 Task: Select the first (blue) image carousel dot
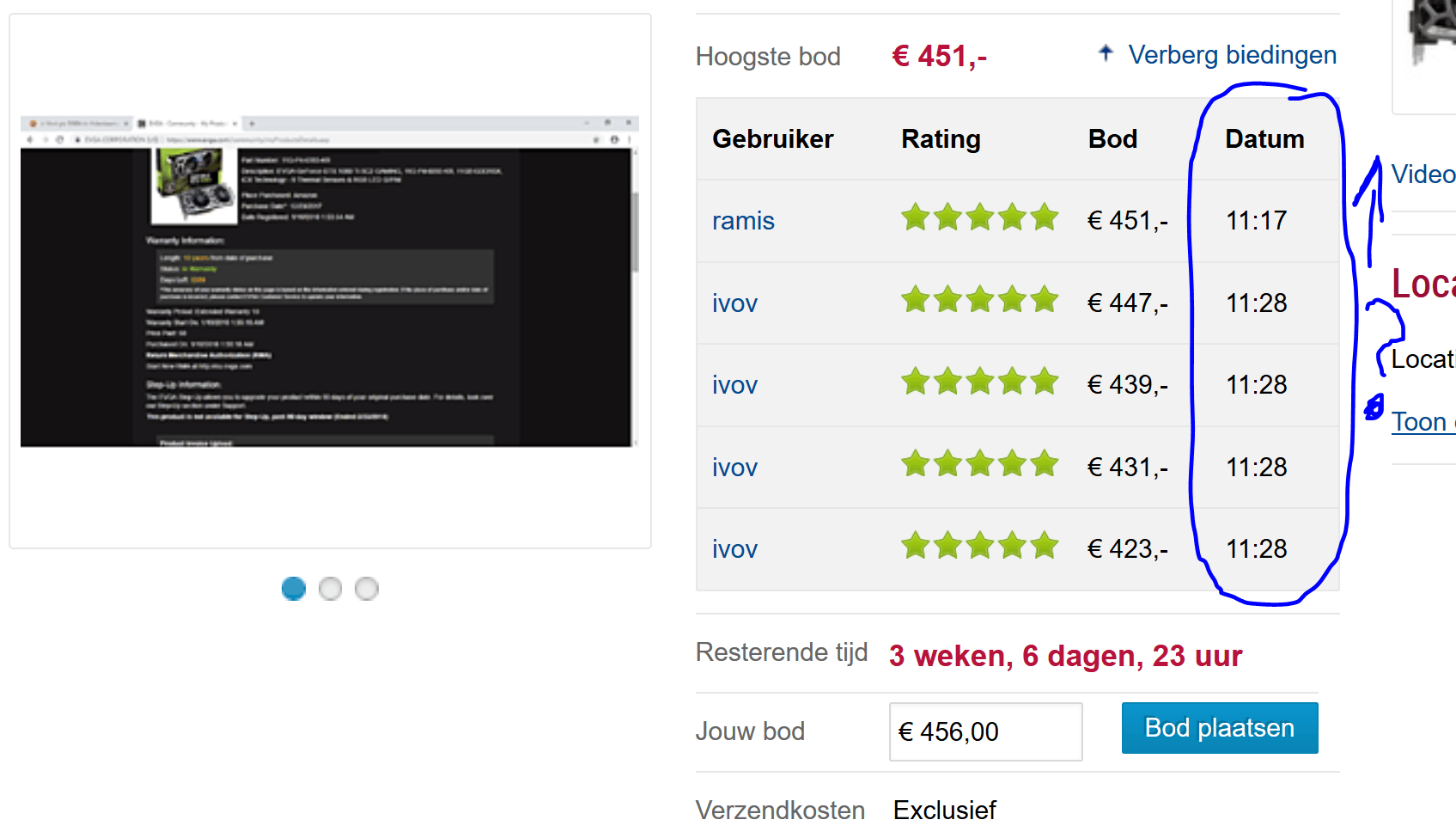tap(294, 589)
